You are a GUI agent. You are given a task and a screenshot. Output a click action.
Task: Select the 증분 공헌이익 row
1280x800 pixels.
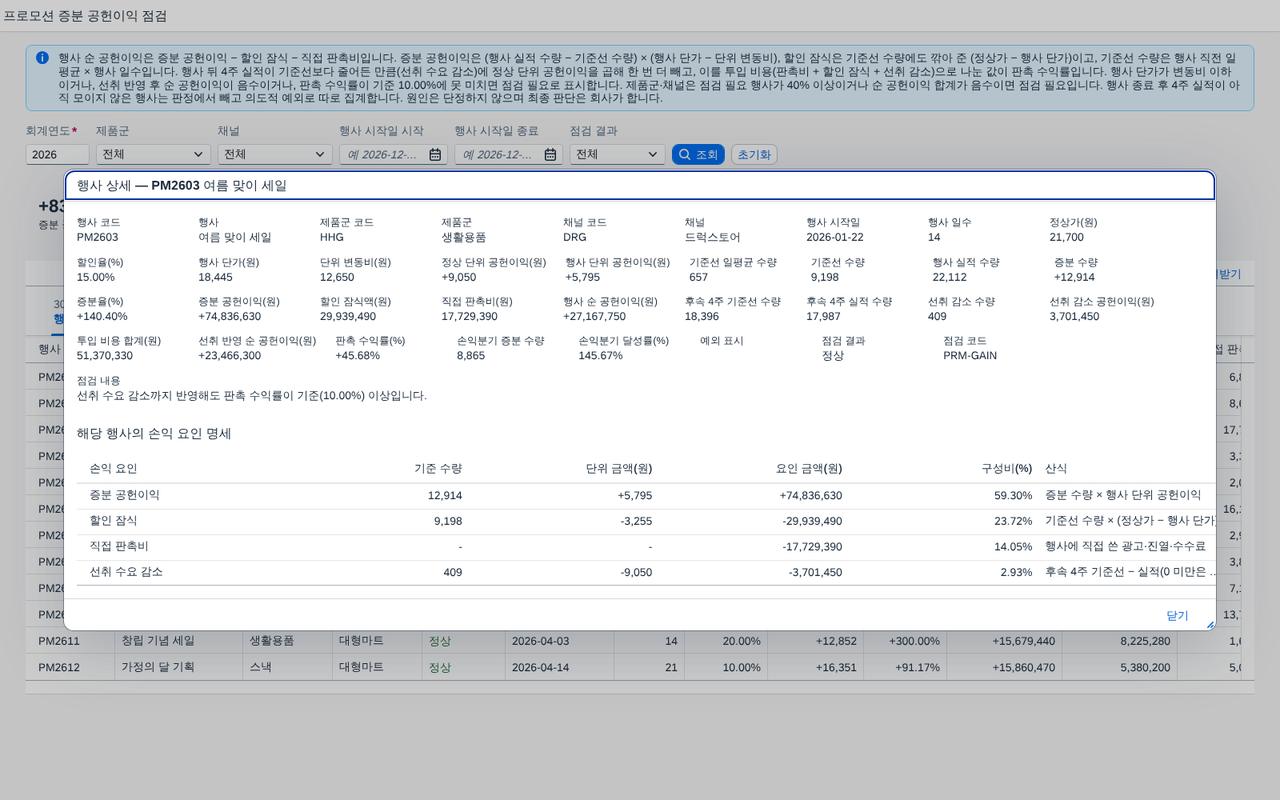646,496
